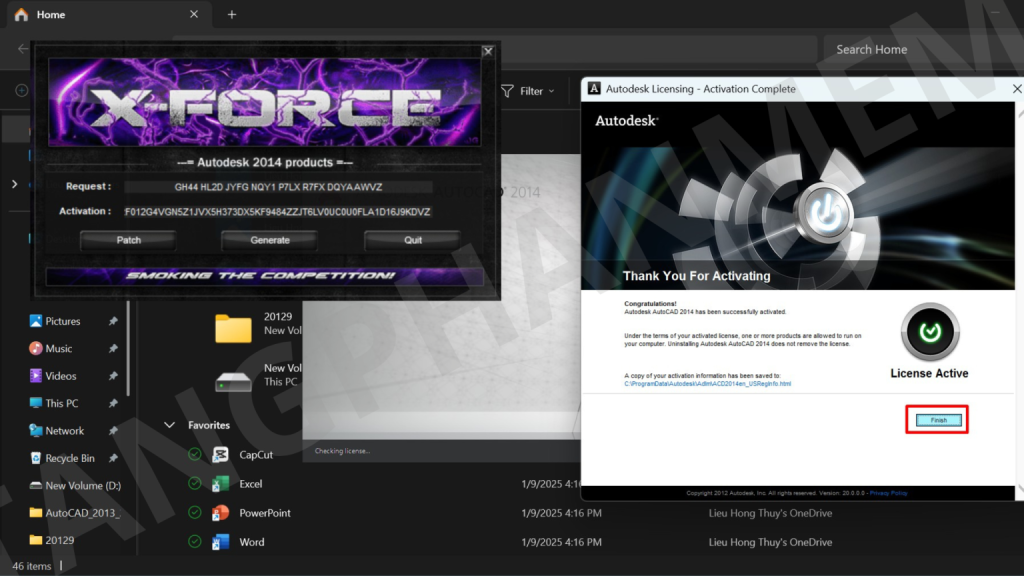This screenshot has height=576, width=1024.
Task: Add a new File Explorer tab
Action: coord(232,15)
